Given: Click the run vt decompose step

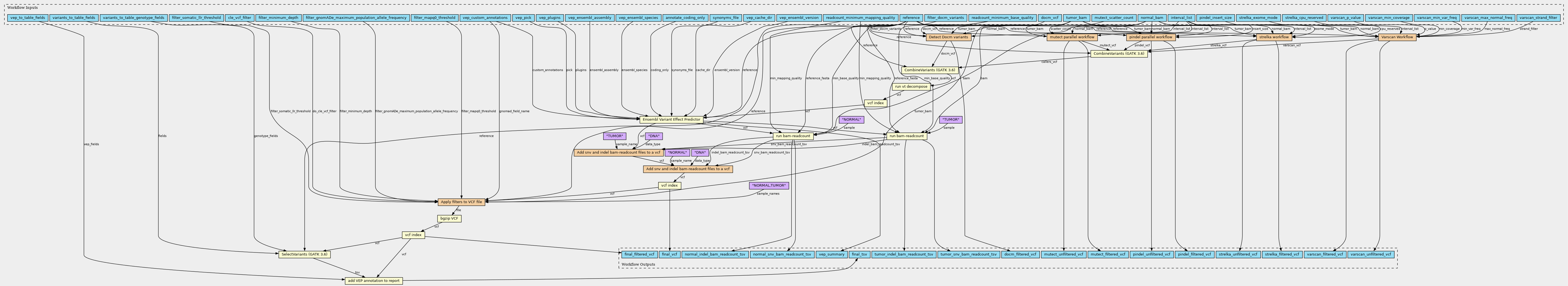Looking at the screenshot, I should click(x=911, y=87).
